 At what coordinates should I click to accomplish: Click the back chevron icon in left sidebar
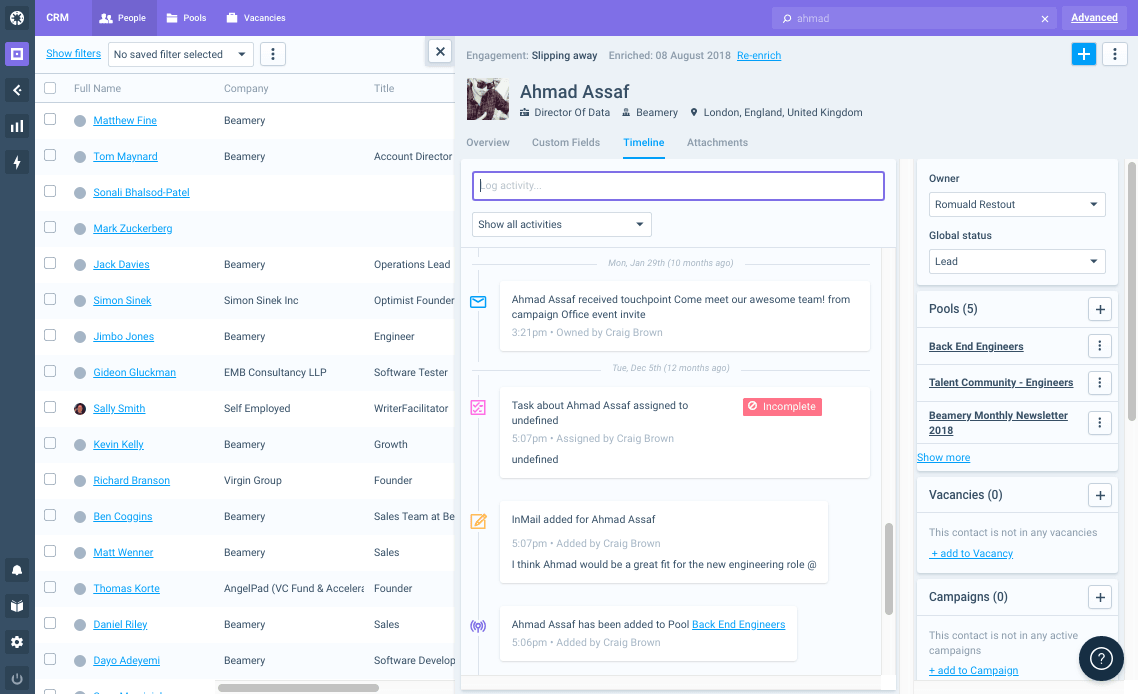click(x=16, y=90)
